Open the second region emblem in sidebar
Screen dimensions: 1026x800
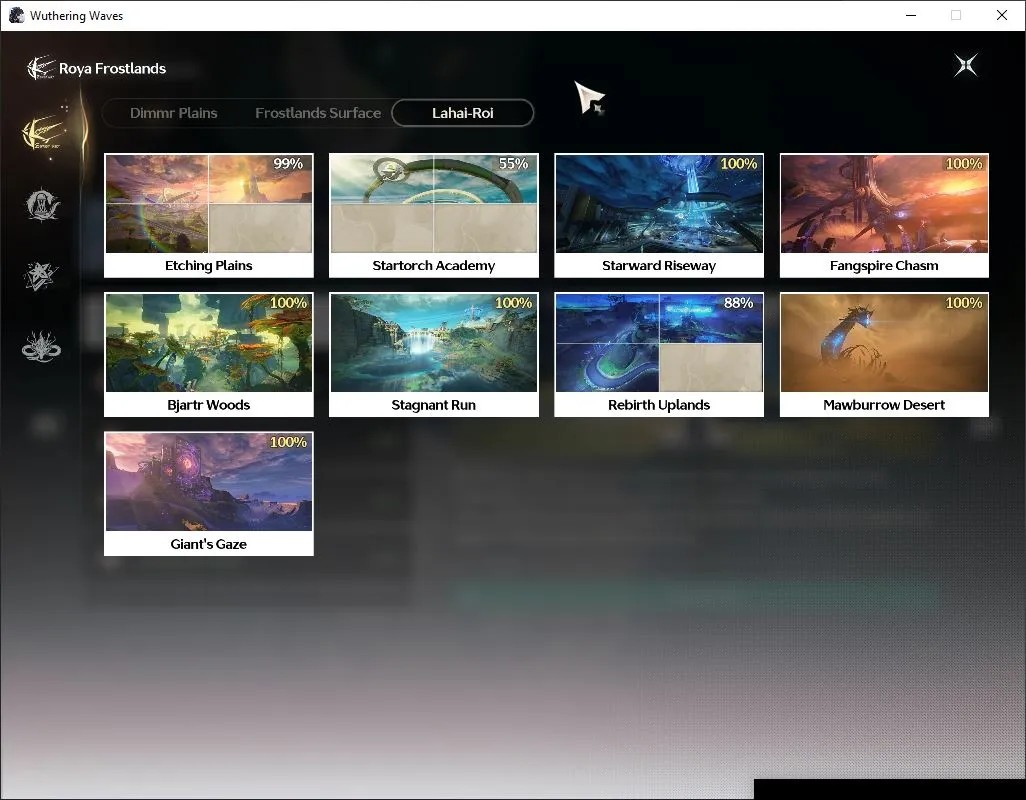pos(43,205)
